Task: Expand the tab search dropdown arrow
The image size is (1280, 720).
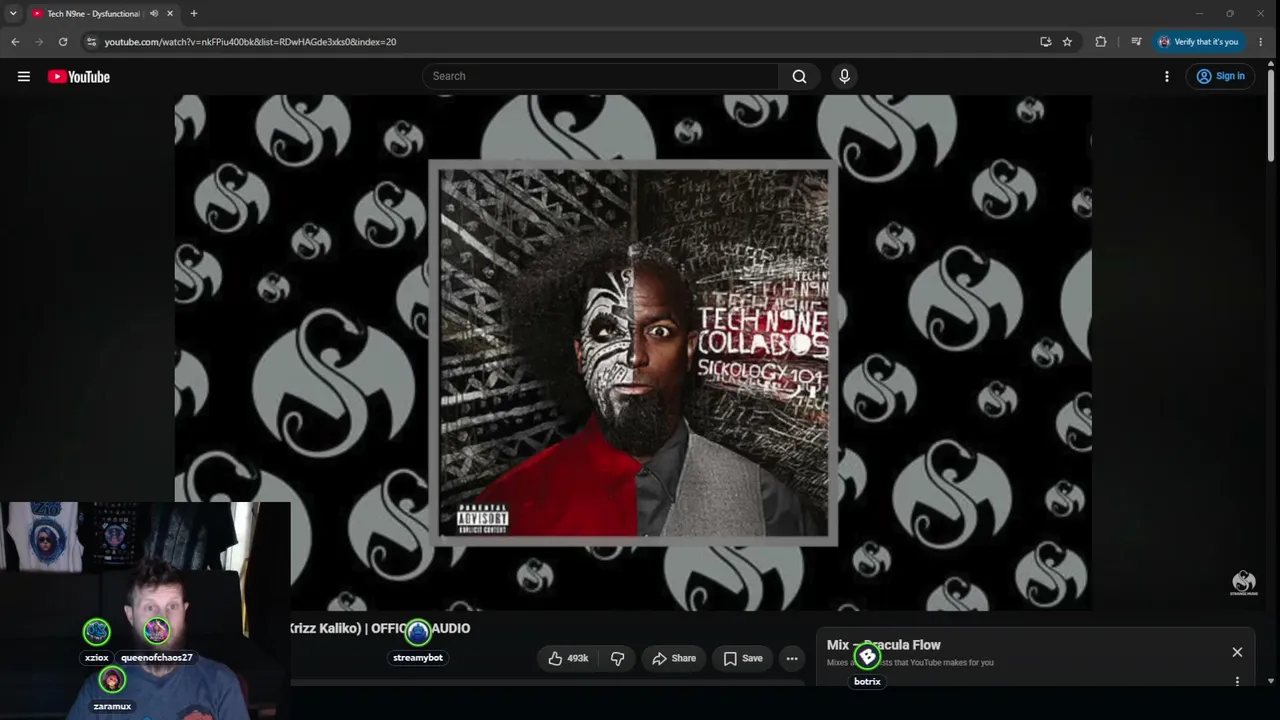Action: tap(13, 13)
